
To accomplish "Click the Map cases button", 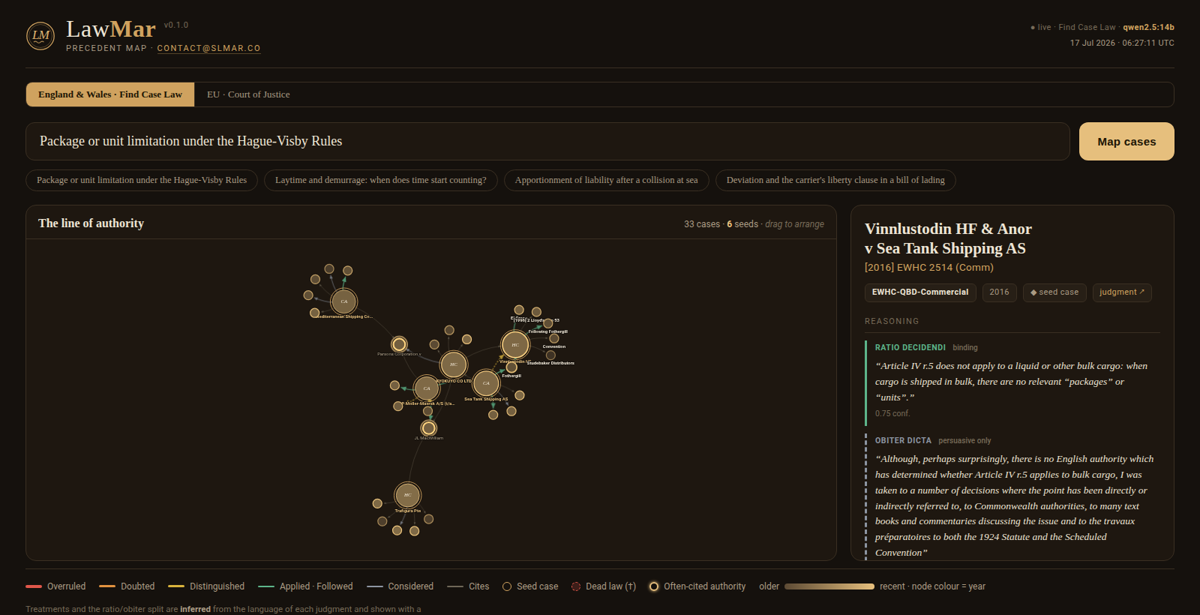I will click(1126, 141).
